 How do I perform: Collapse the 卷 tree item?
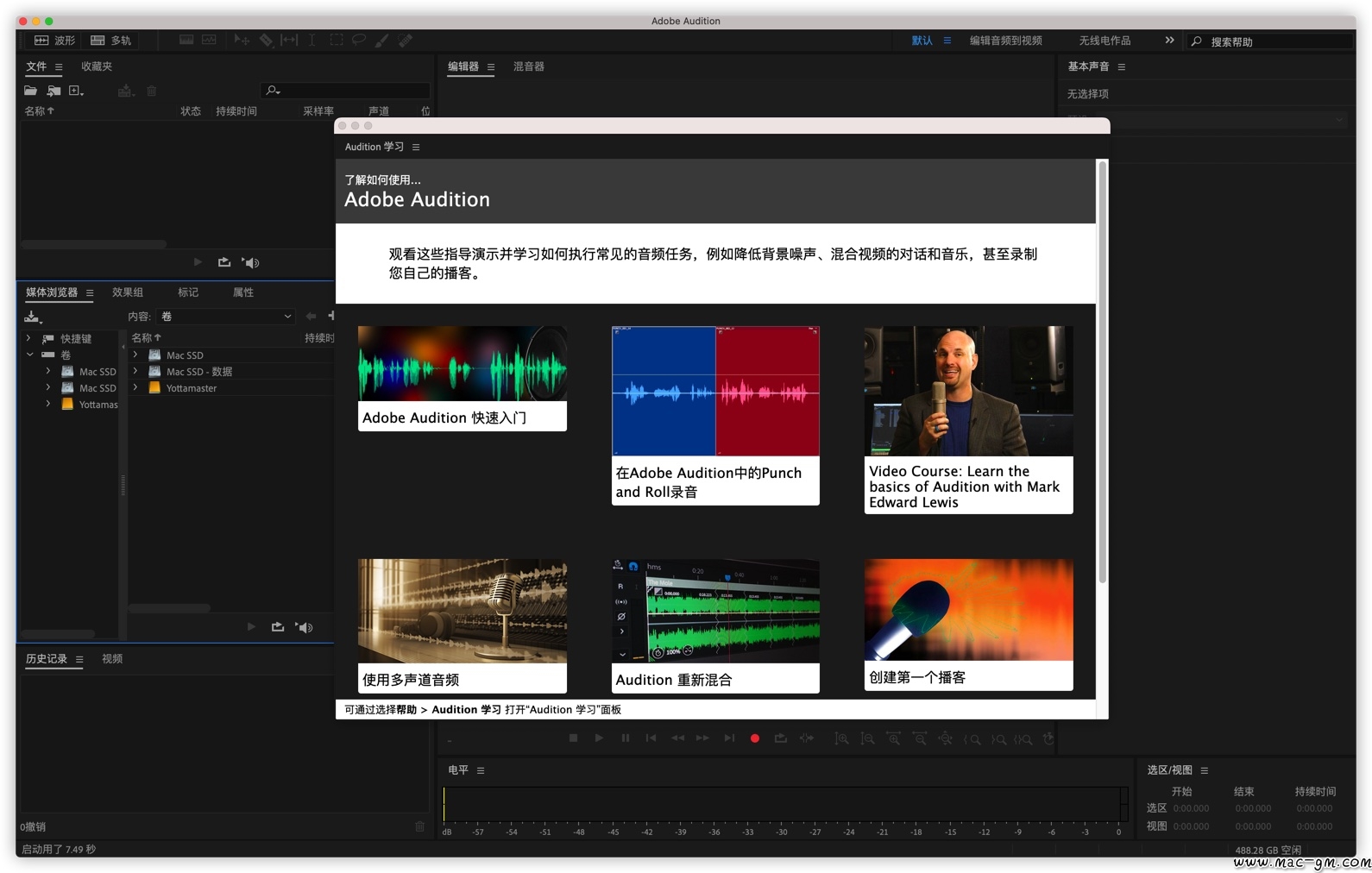pos(29,355)
